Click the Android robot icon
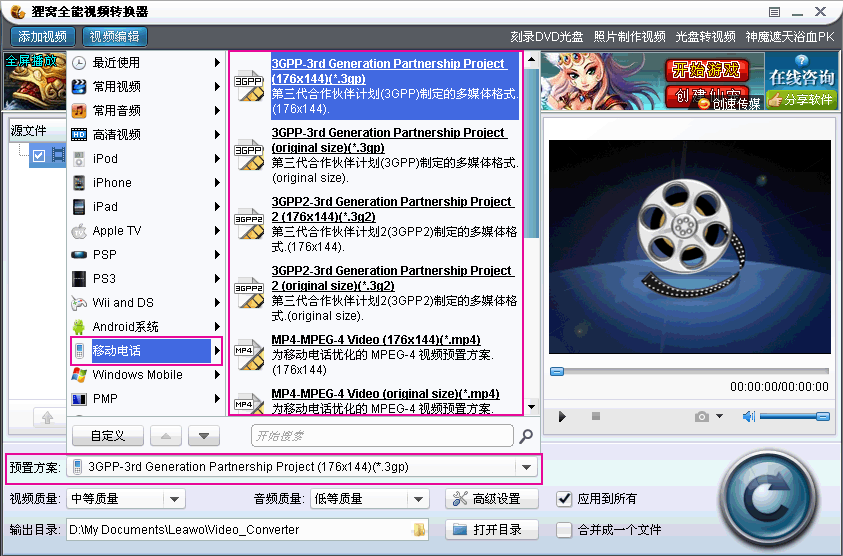843x556 pixels. tap(79, 326)
